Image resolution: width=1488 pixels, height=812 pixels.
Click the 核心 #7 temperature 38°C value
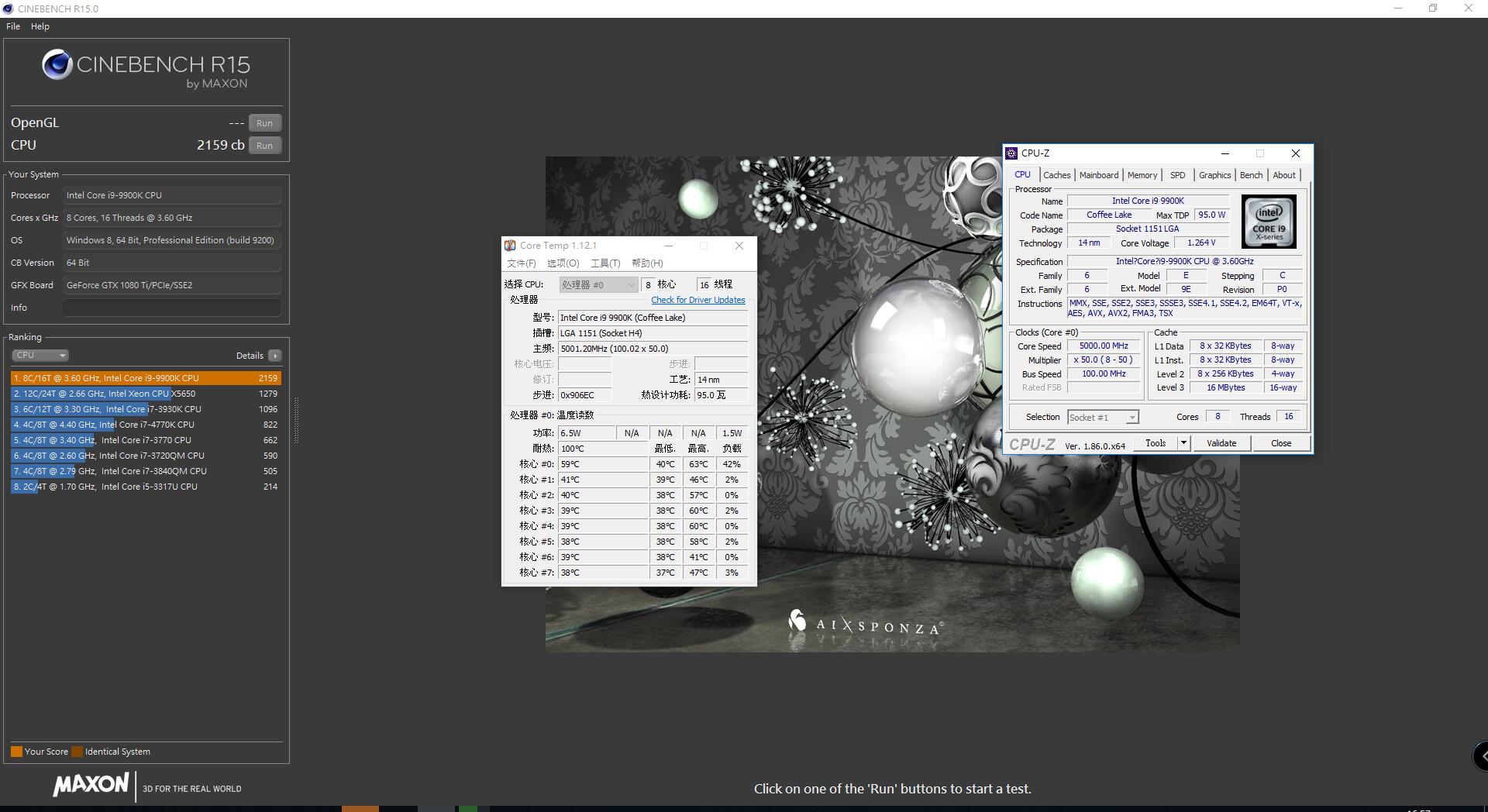click(x=603, y=573)
